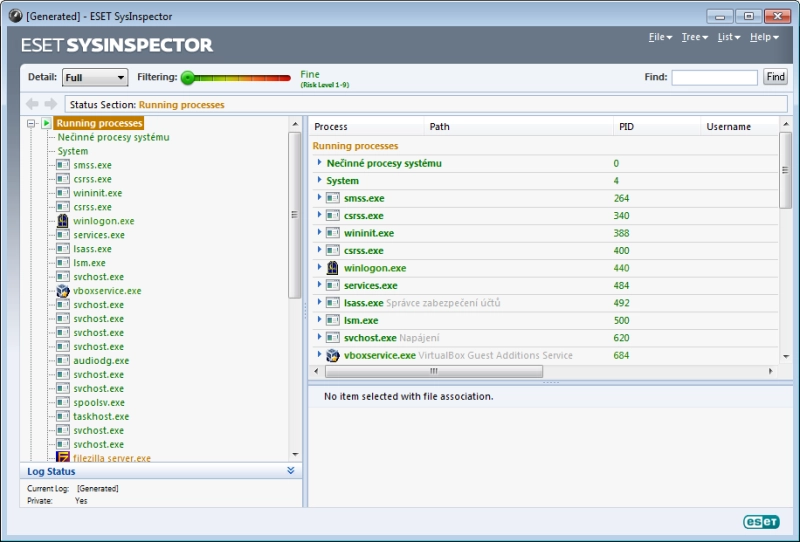Click the filezilla server.exe icon in the tree
Image resolution: width=800 pixels, height=542 pixels.
pos(63,457)
